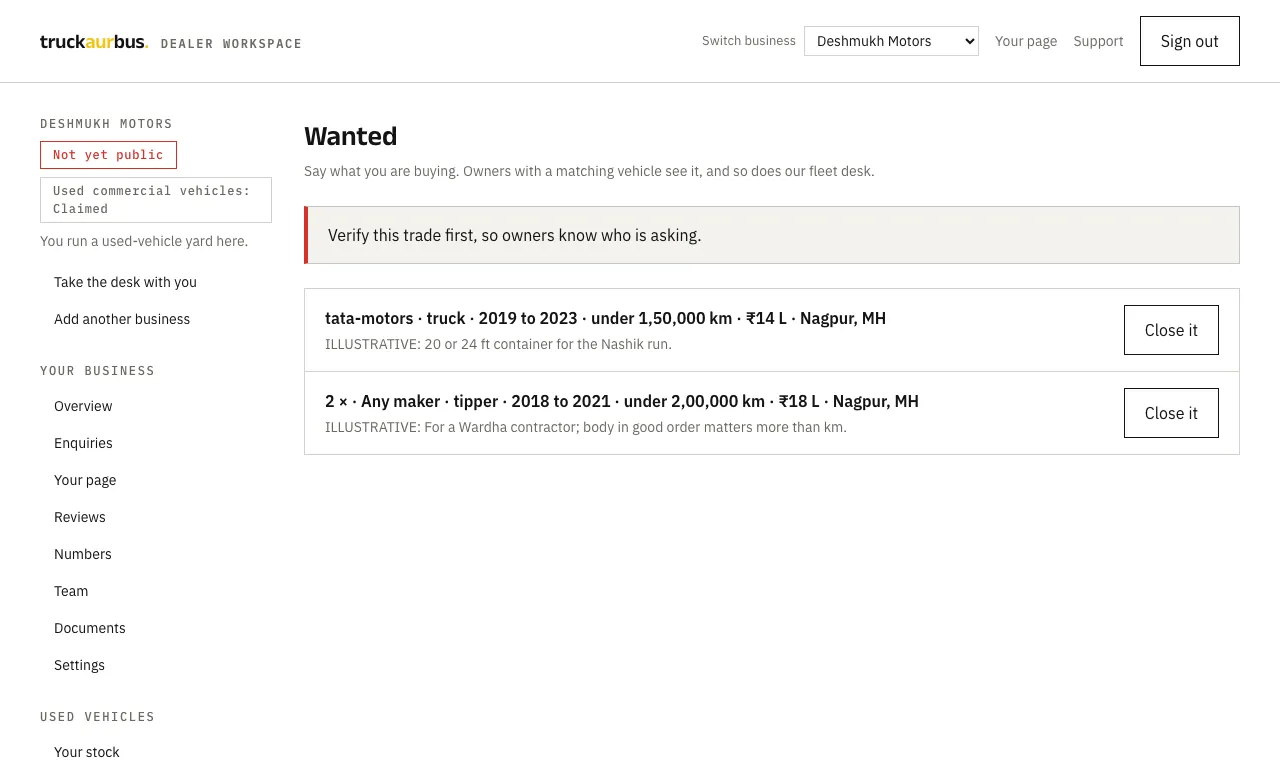This screenshot has height=760, width=1280.
Task: Click the Dealer Workspace label
Action: click(x=231, y=44)
